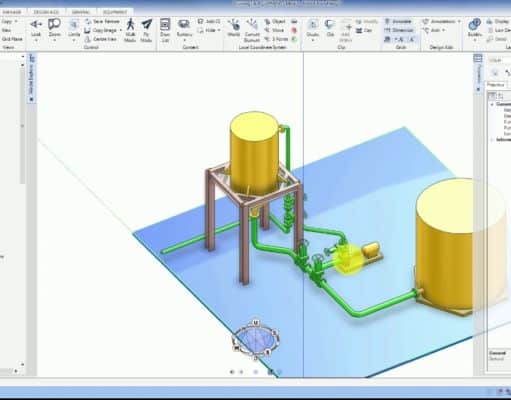This screenshot has width=511, height=400.
Task: Switch to the third ribbon tab
Action: (x=81, y=12)
